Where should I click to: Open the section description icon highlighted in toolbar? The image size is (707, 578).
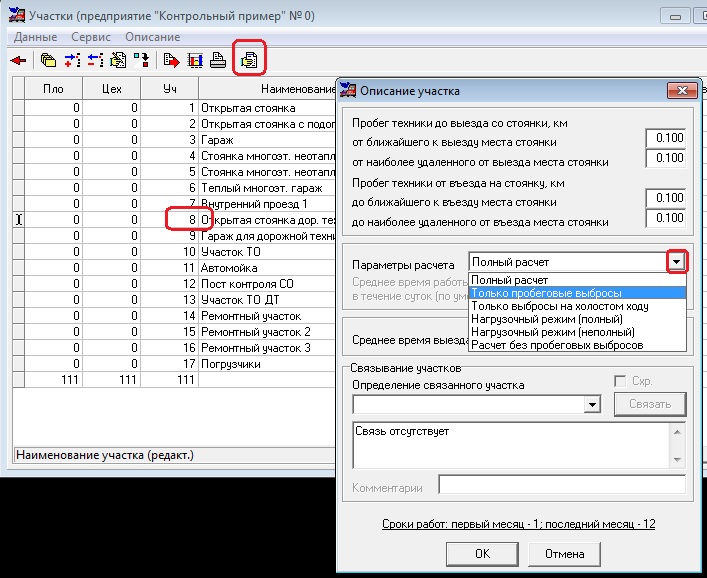[x=248, y=60]
